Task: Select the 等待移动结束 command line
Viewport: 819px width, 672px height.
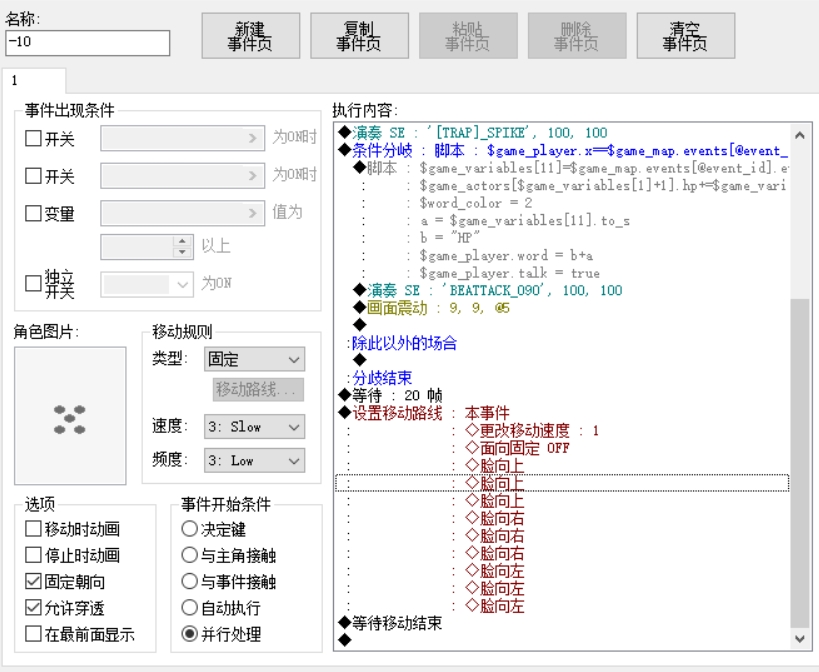Action: point(562,623)
